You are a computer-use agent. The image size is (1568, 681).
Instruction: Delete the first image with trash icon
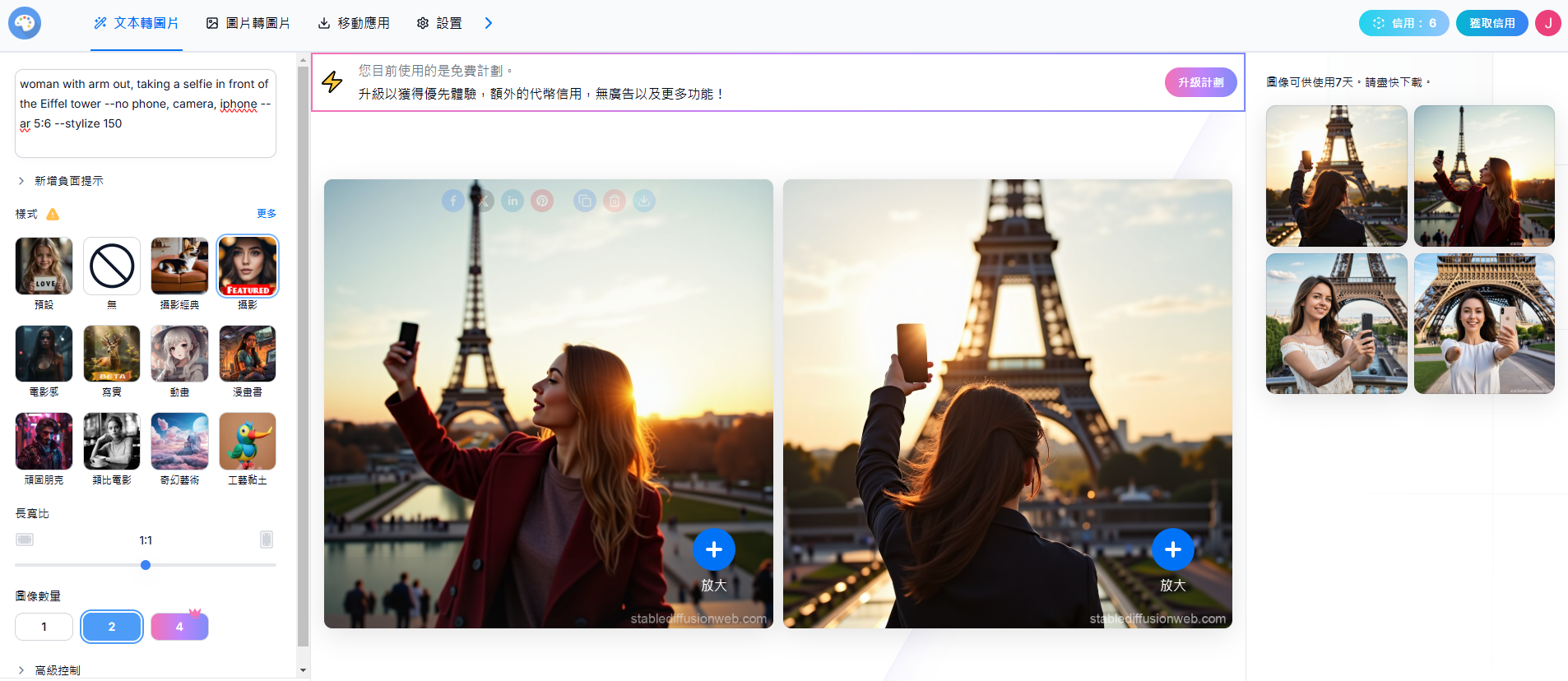pyautogui.click(x=615, y=201)
